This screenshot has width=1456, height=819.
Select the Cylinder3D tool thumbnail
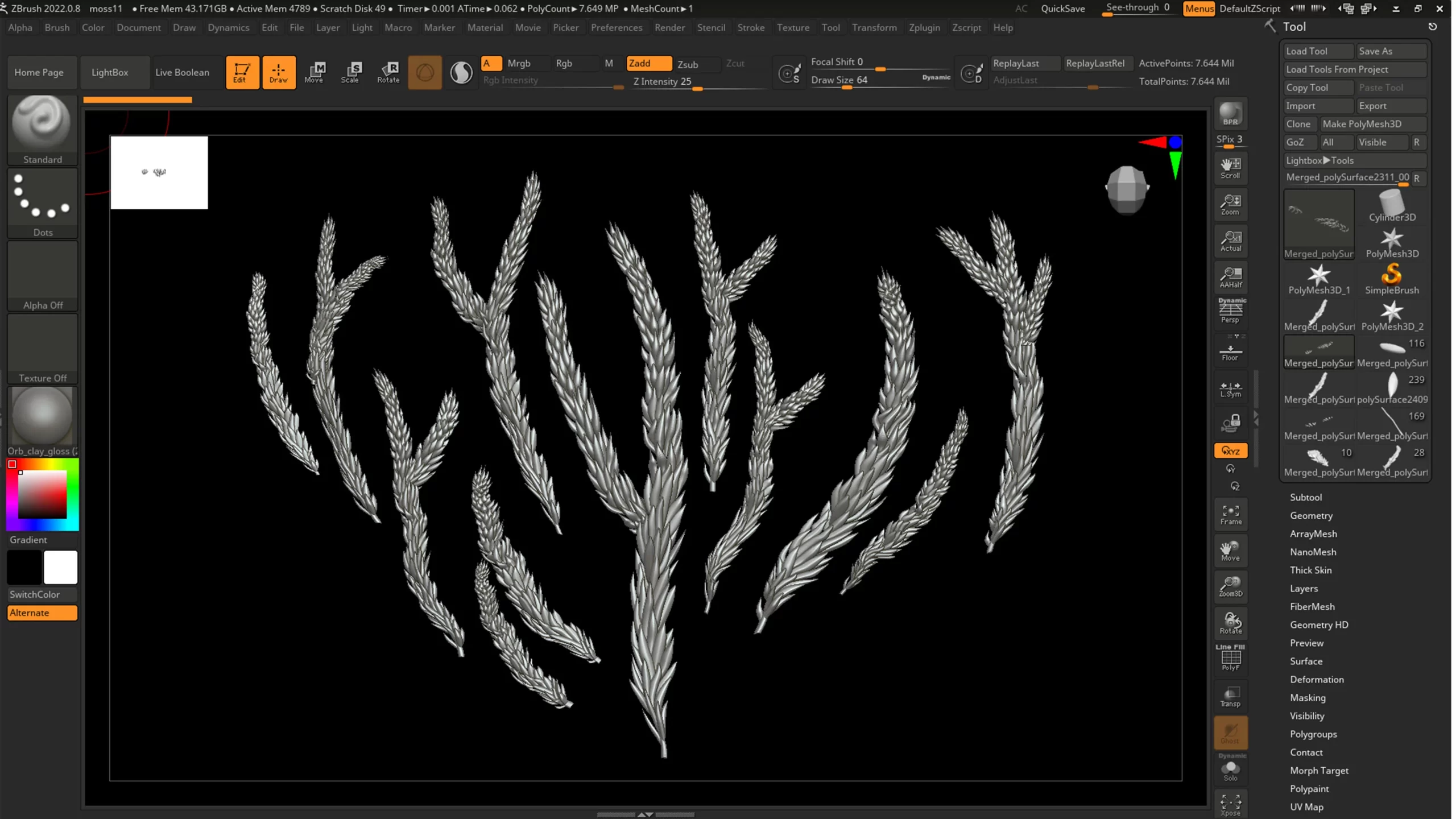click(x=1392, y=207)
